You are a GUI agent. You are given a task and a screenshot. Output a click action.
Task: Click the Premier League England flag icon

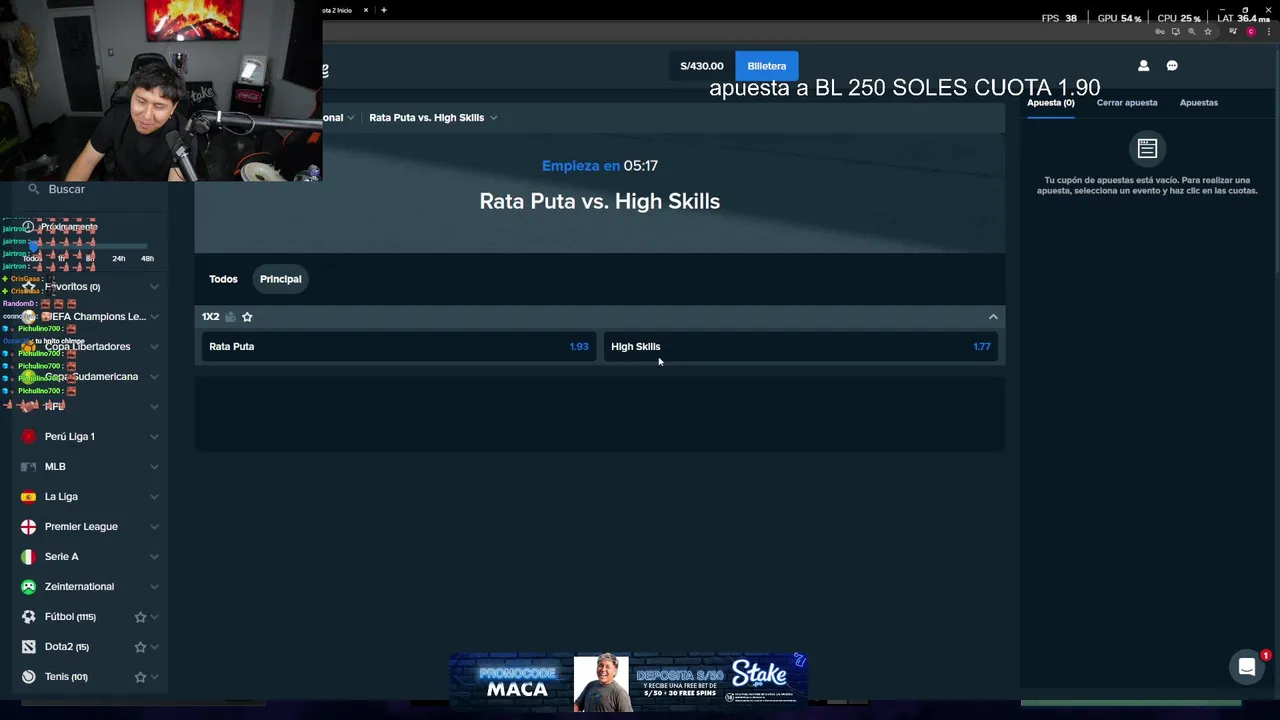point(28,527)
